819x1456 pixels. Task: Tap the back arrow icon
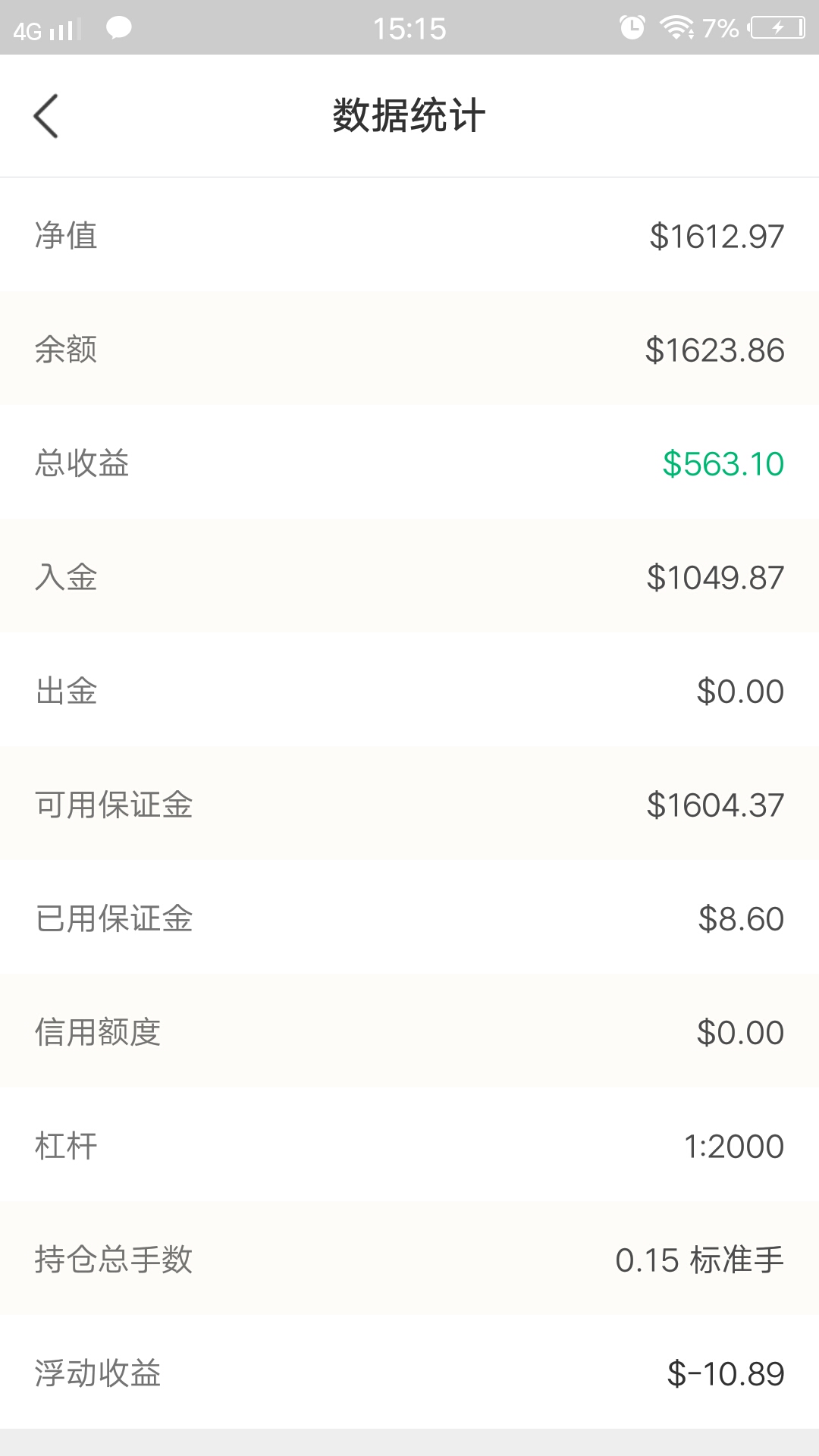tap(46, 116)
